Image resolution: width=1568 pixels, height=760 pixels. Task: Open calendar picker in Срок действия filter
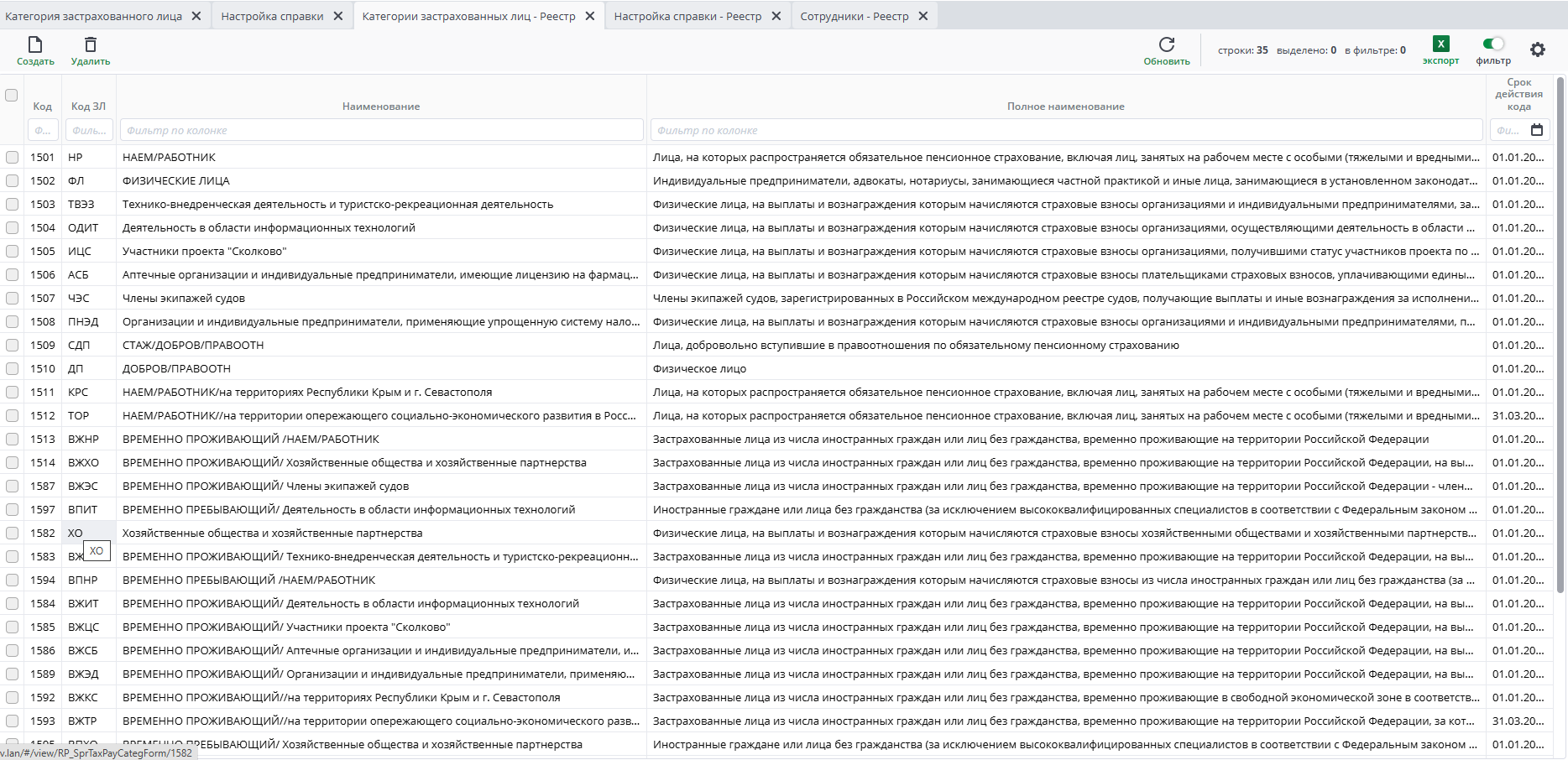tap(1537, 130)
